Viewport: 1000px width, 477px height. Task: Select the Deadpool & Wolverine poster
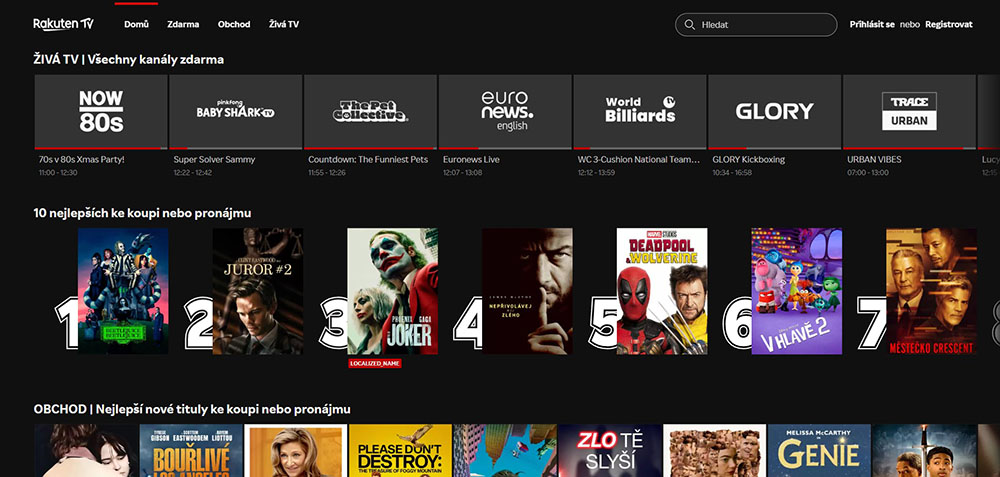click(x=661, y=290)
